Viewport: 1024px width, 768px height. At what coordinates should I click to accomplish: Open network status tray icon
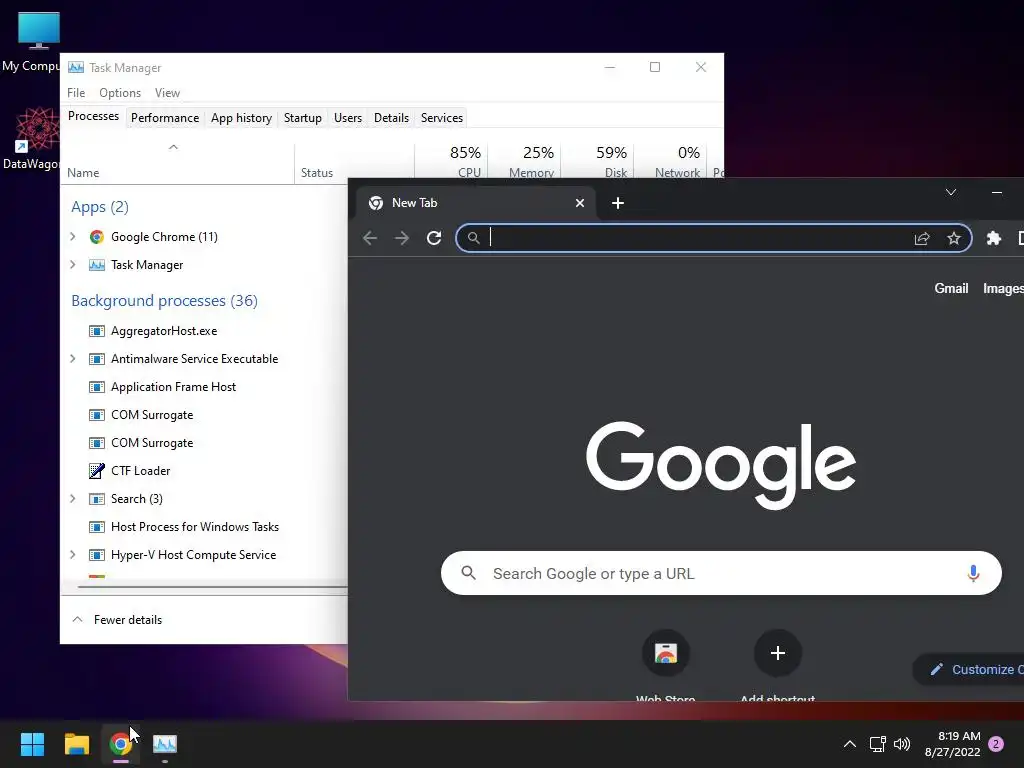point(877,744)
